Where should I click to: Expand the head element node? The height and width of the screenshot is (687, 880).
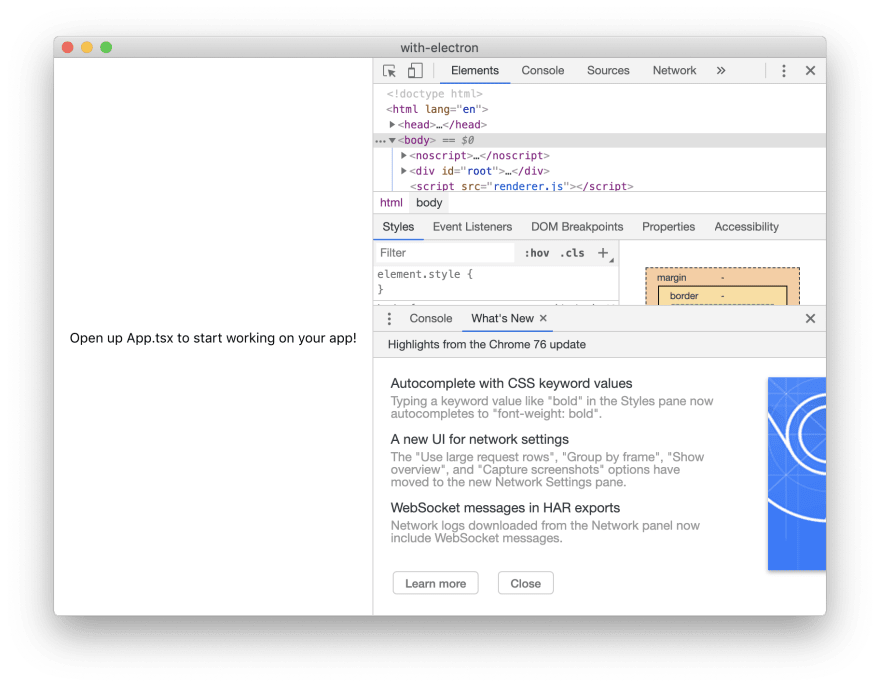tap(392, 125)
